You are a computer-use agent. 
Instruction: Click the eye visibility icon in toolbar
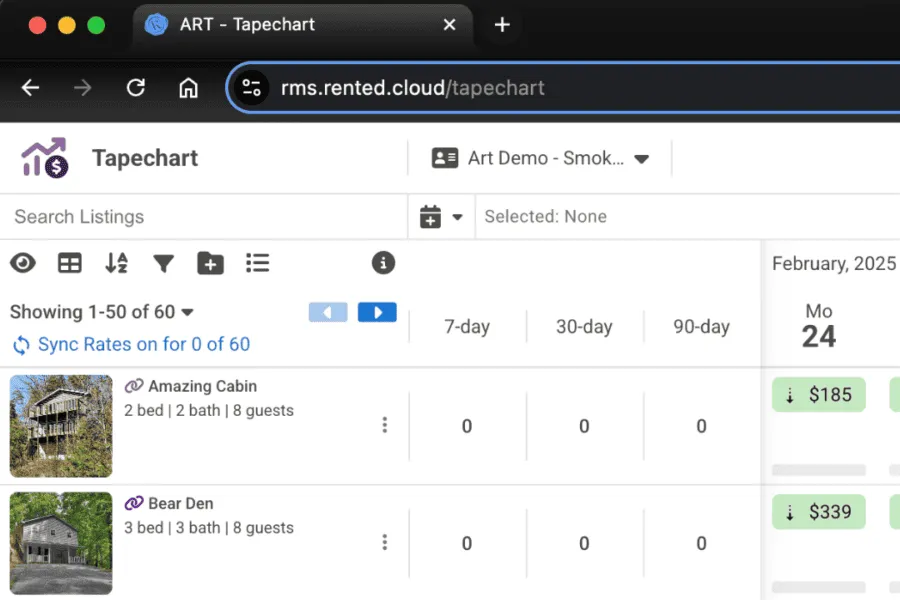click(x=23, y=263)
